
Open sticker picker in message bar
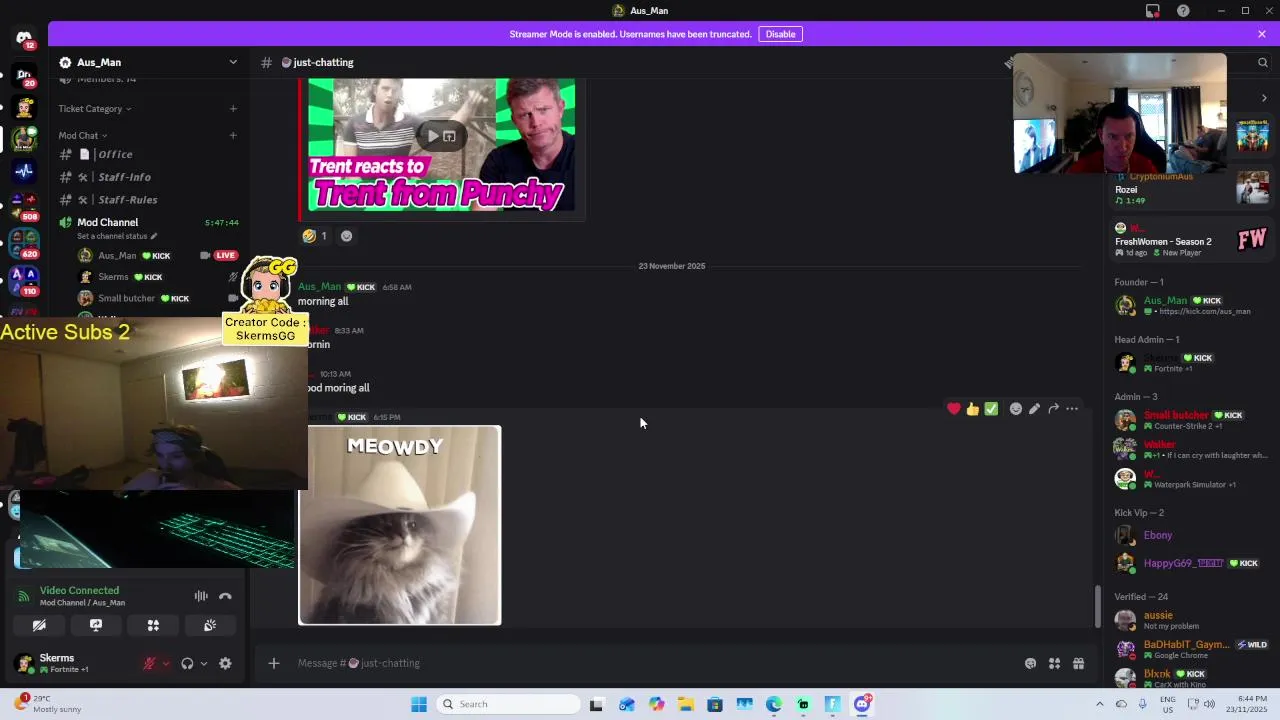coord(1030,663)
